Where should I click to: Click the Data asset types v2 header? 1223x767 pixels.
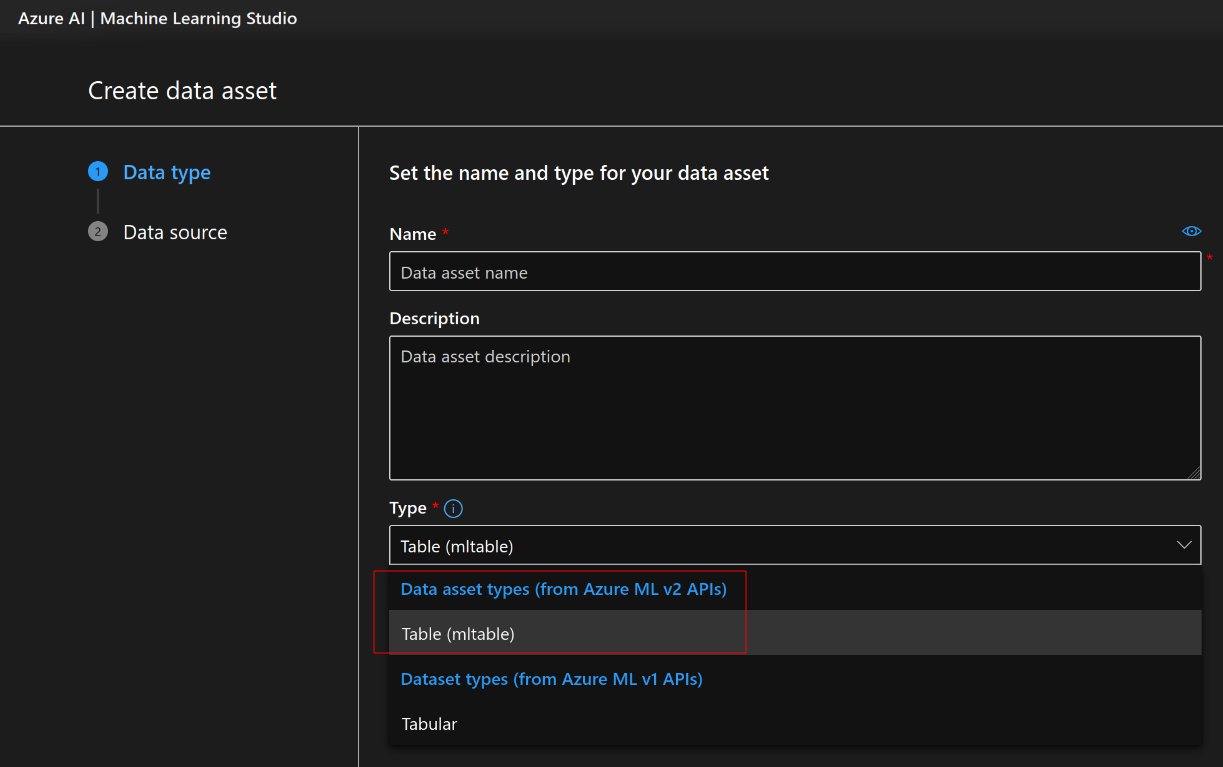563,589
